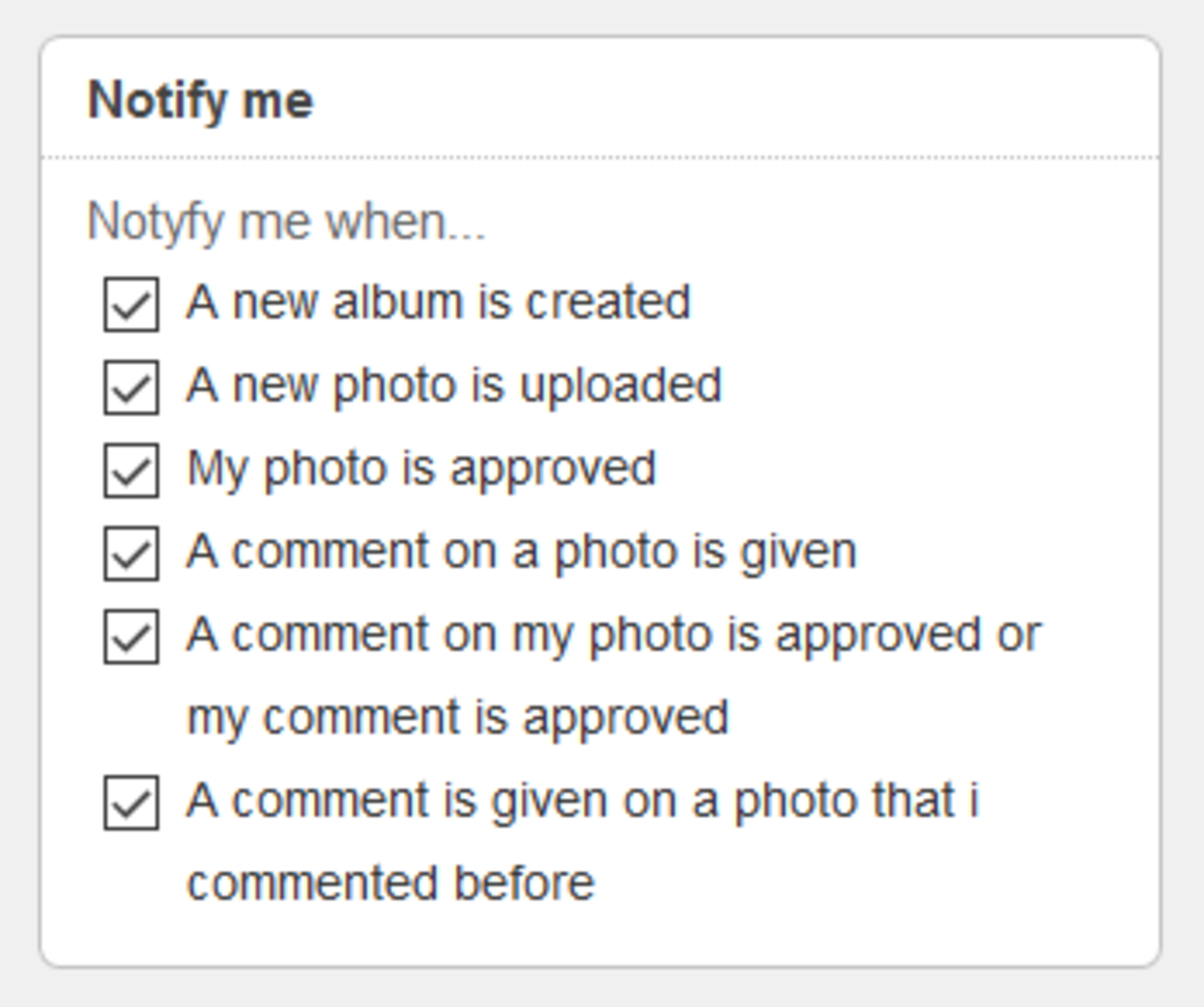Image resolution: width=1204 pixels, height=1007 pixels.
Task: Untick the 'photo that i commented before' checkbox
Action: pos(131,803)
